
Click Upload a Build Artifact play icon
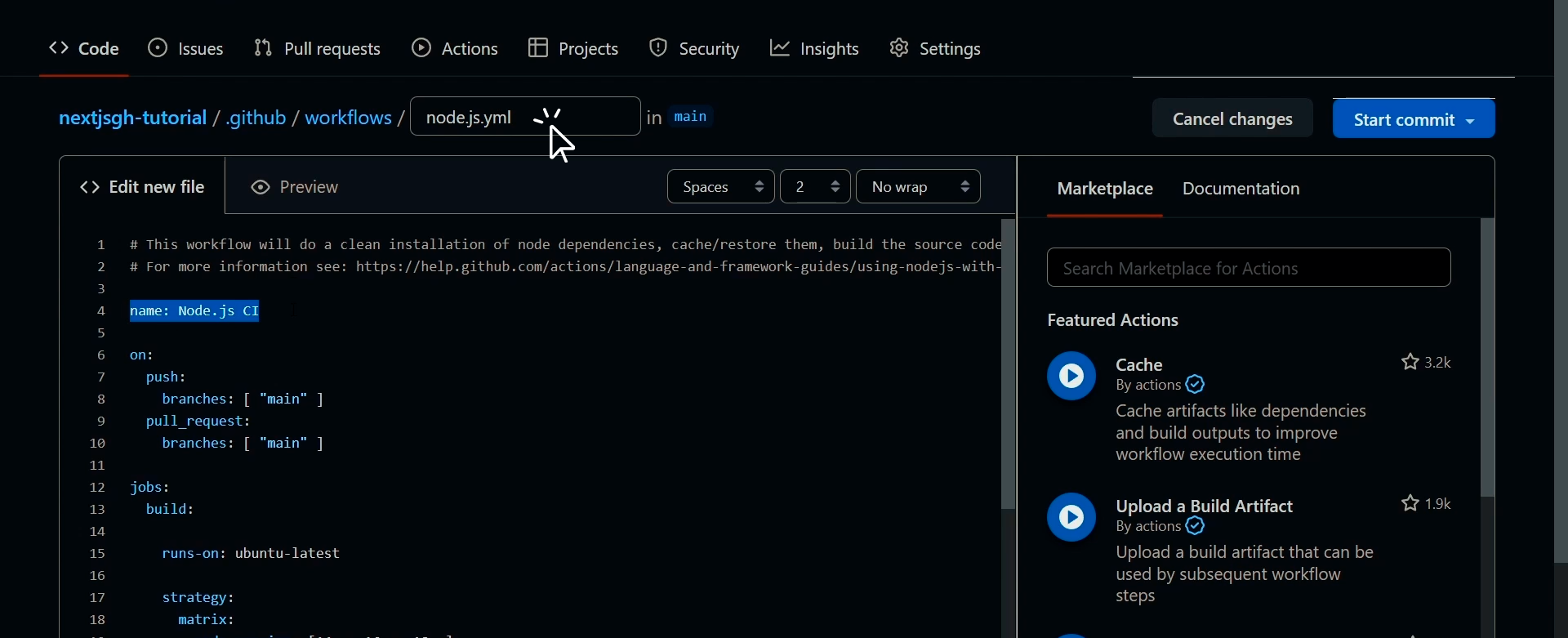pos(1071,517)
